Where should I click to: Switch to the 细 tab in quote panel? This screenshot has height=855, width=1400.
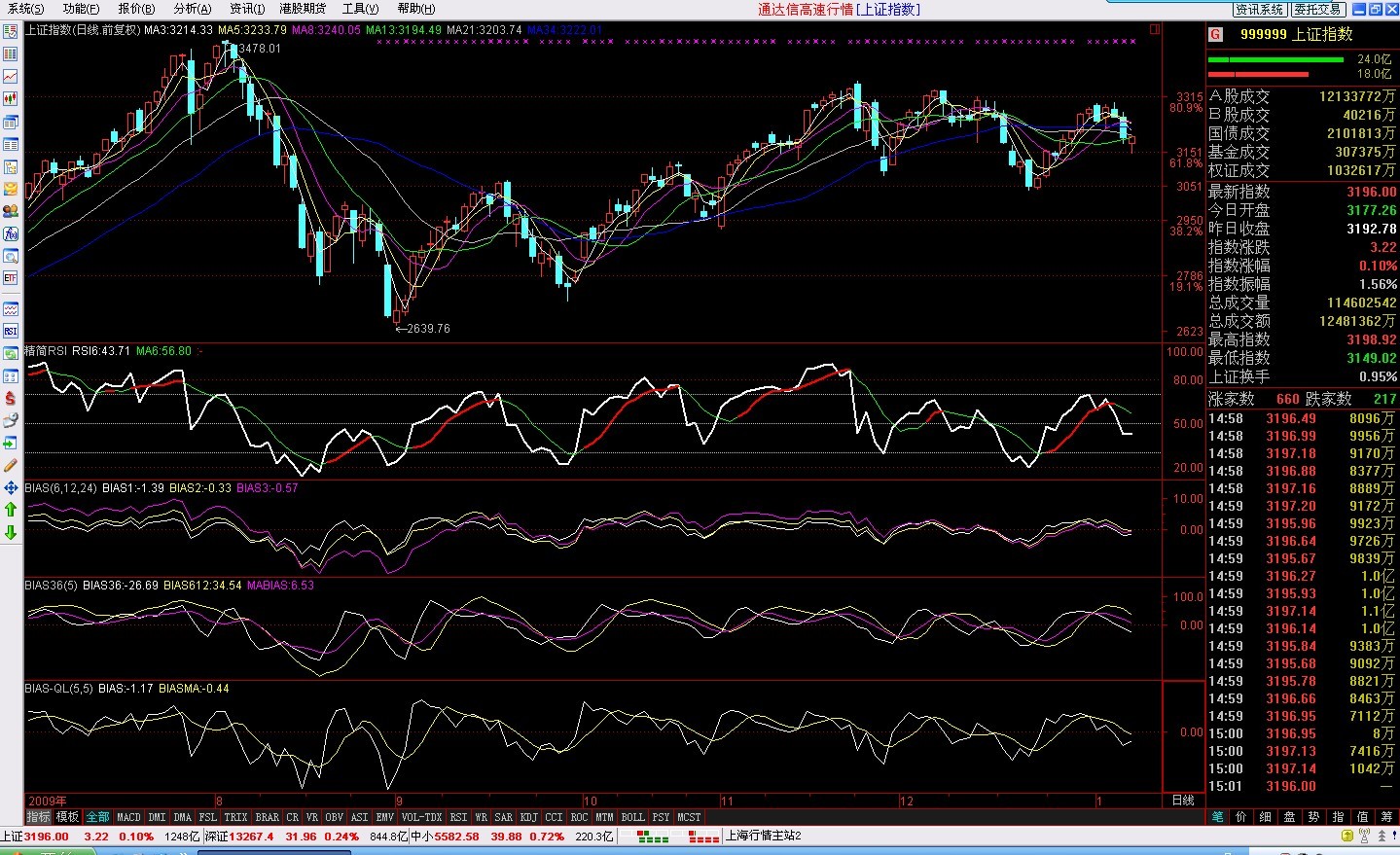[x=1265, y=817]
